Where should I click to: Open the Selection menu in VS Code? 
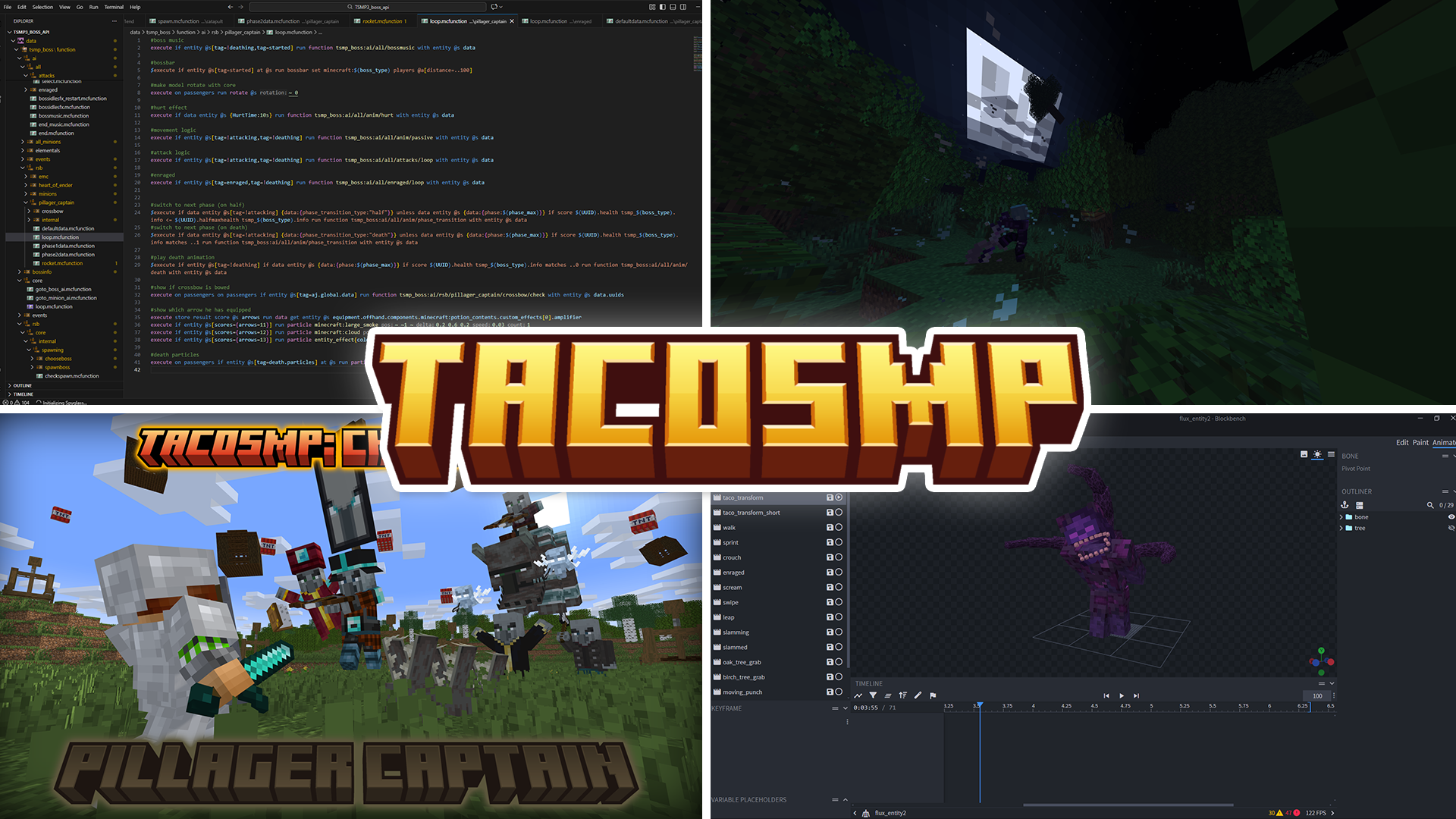tap(42, 7)
